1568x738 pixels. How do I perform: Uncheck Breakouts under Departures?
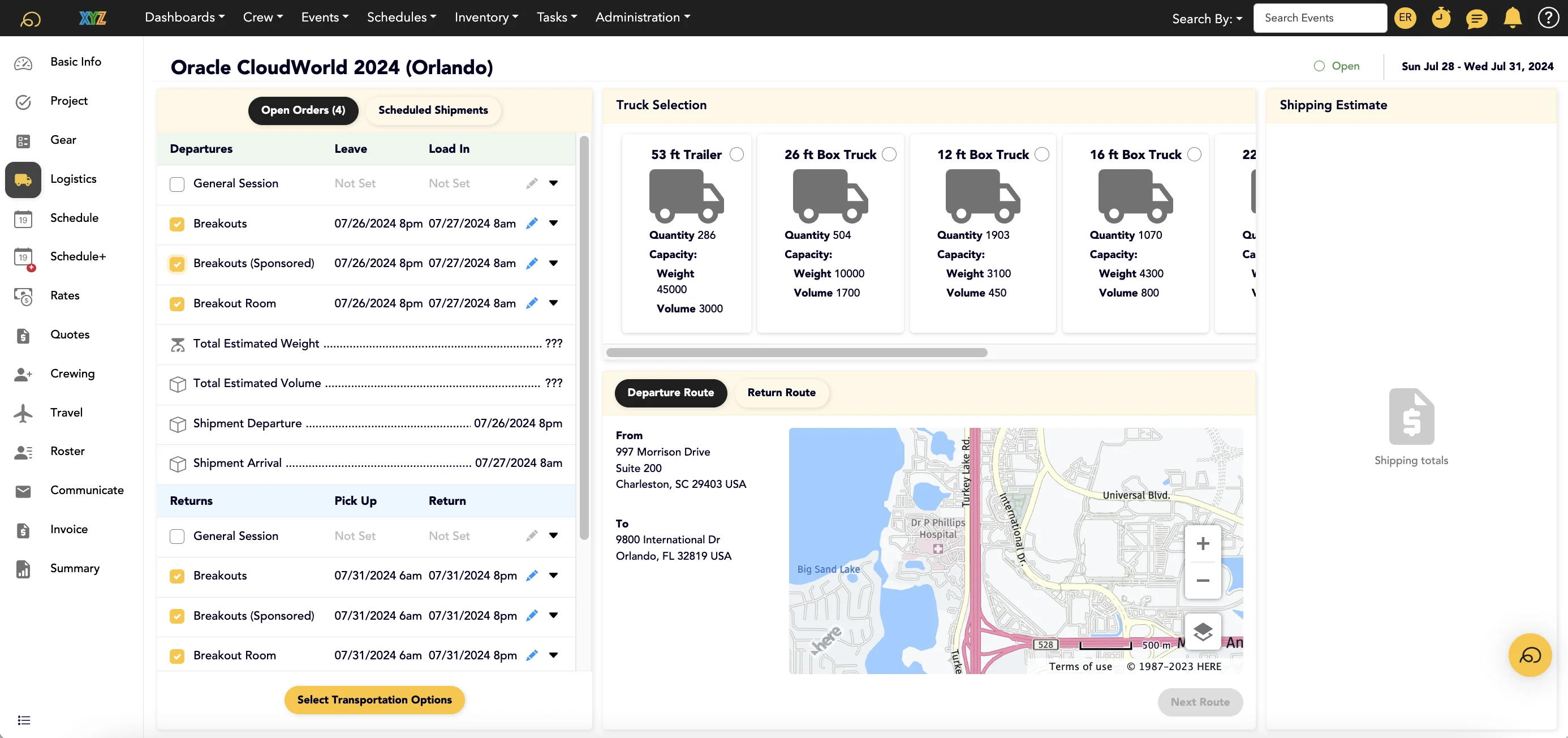click(x=177, y=224)
